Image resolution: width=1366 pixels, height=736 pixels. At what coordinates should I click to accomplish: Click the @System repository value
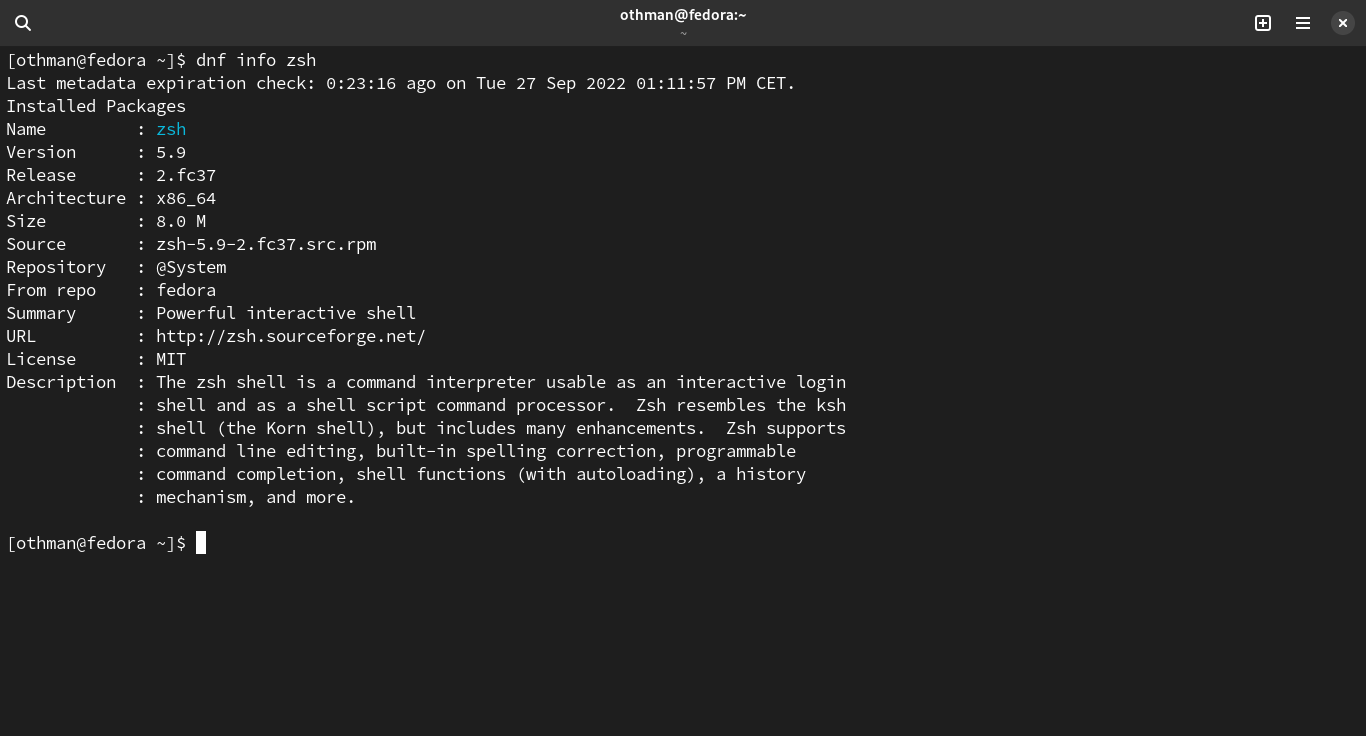(x=191, y=267)
